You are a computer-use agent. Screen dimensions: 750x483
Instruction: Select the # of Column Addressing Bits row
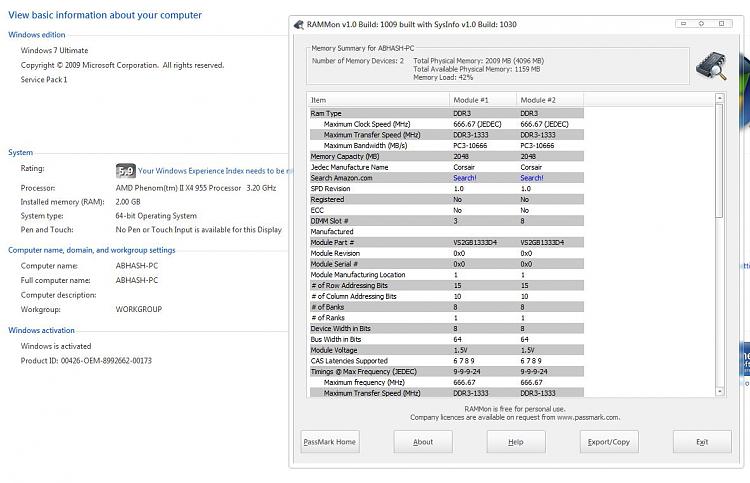[x=446, y=296]
